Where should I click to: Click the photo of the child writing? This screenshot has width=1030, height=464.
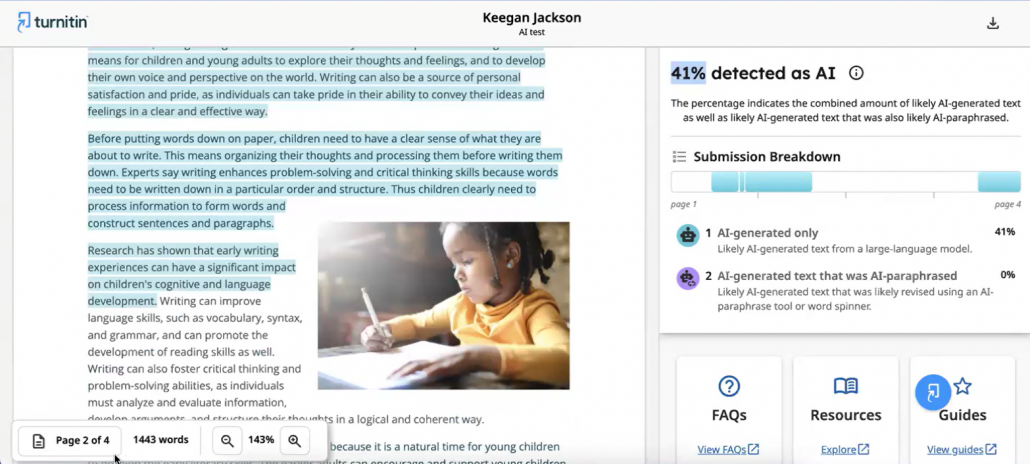click(443, 305)
